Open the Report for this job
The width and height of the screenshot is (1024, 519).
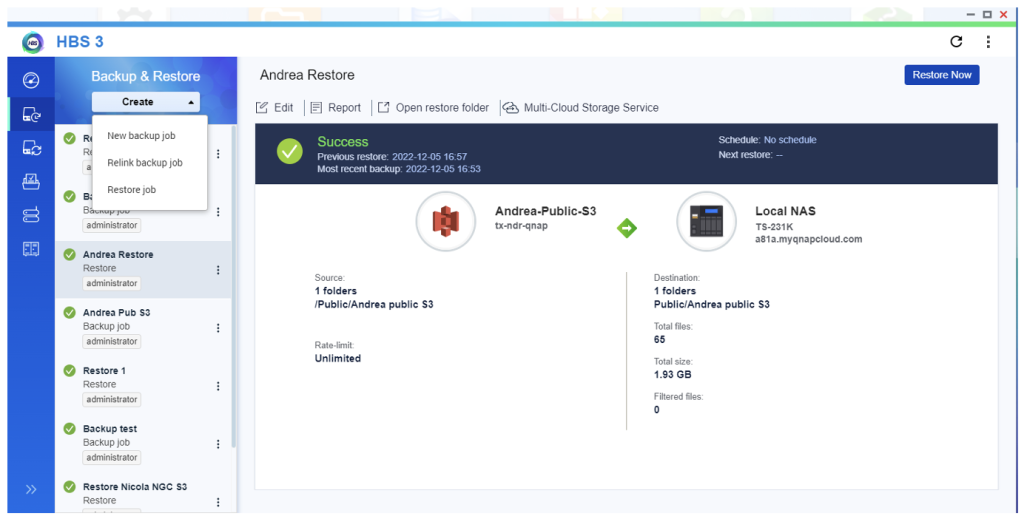click(x=336, y=108)
